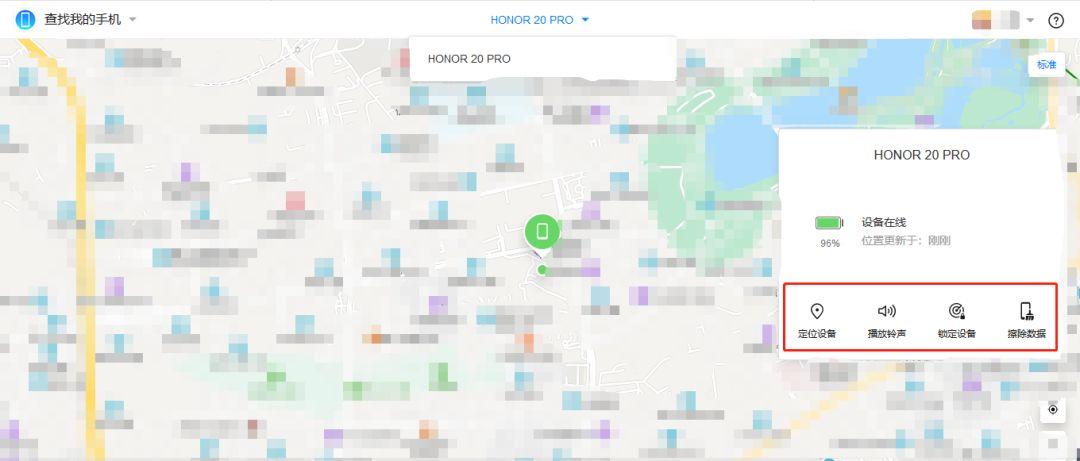
Task: Expand the 查找我的手机 dropdown arrow
Action: [133, 20]
